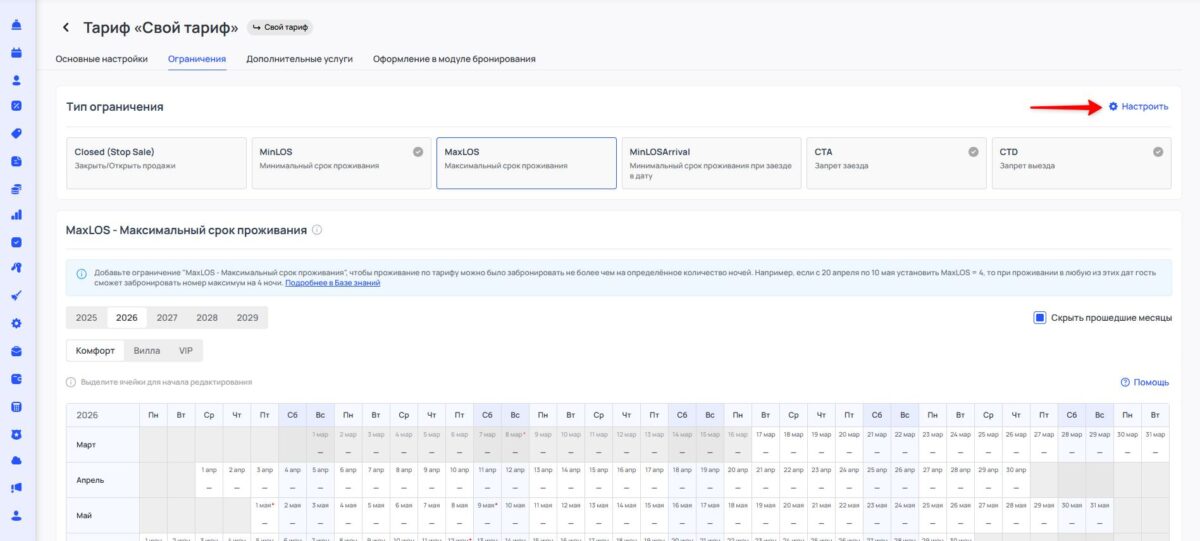Select MaxLOS restriction card
The image size is (1200, 541).
[x=526, y=163]
